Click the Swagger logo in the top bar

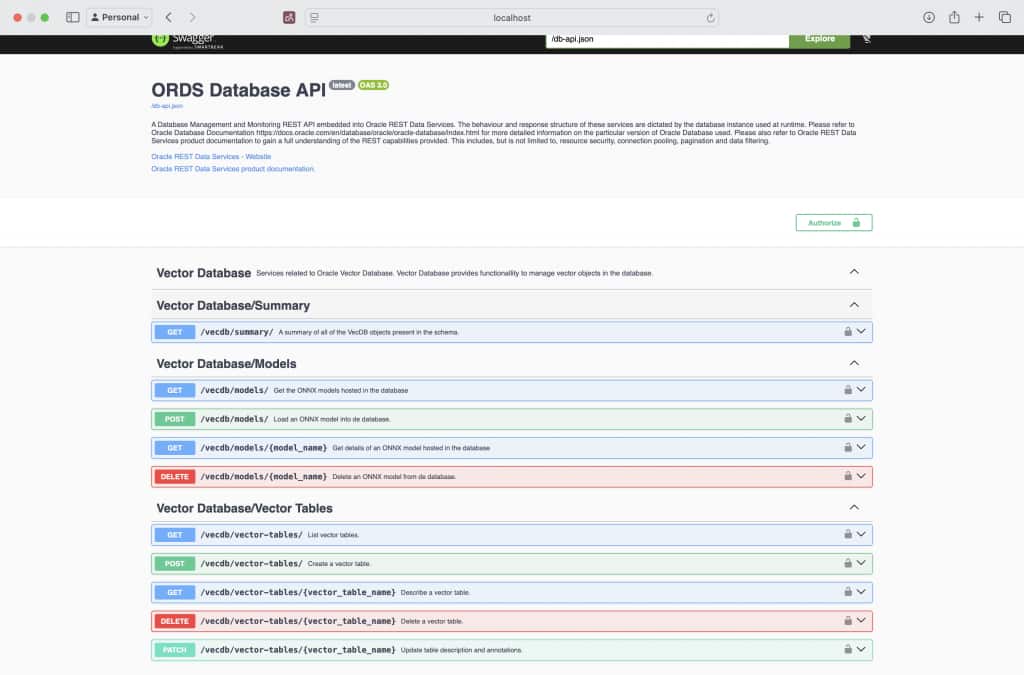tap(189, 39)
